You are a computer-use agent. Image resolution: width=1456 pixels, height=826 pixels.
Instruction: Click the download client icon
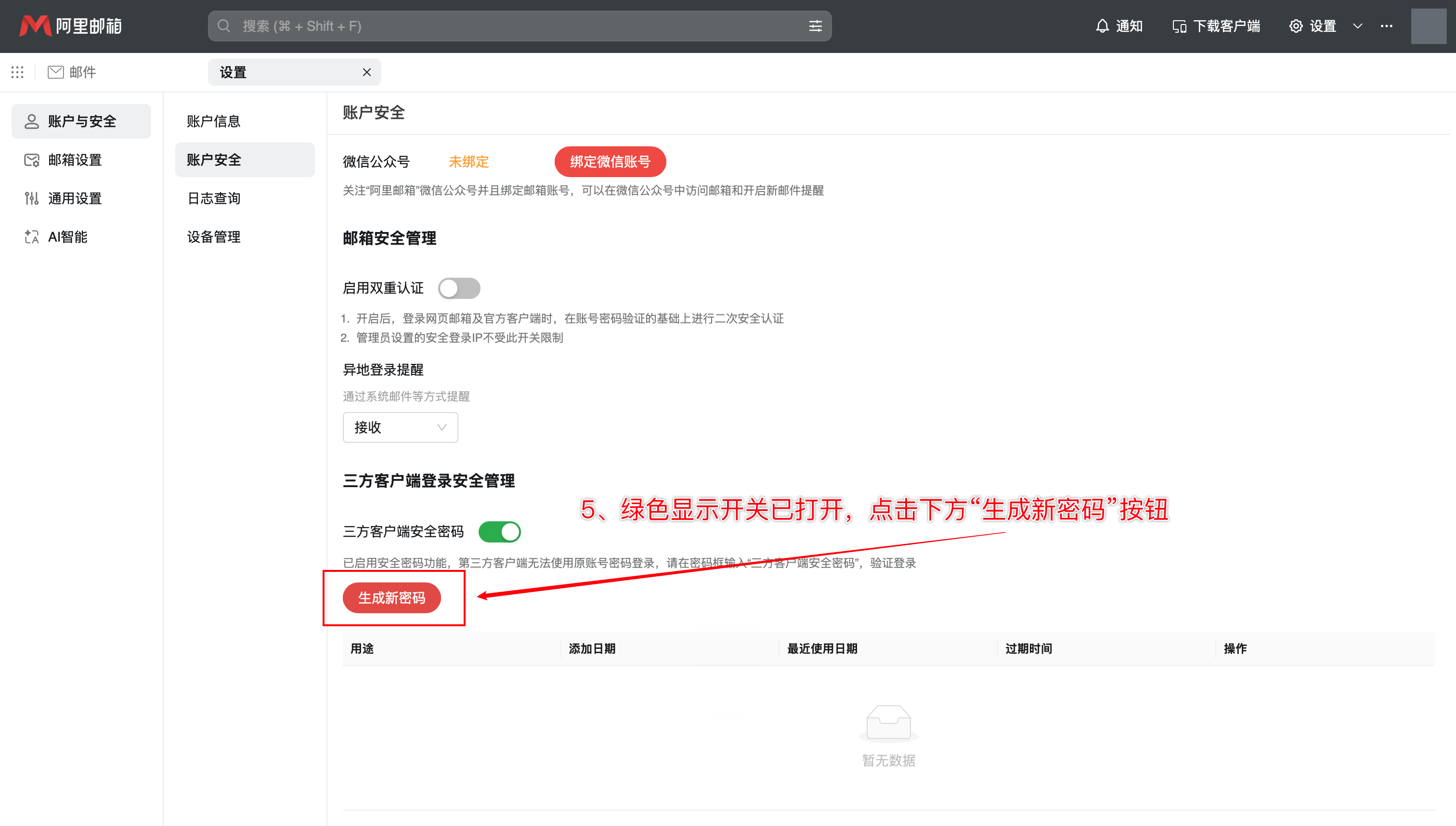click(1179, 26)
